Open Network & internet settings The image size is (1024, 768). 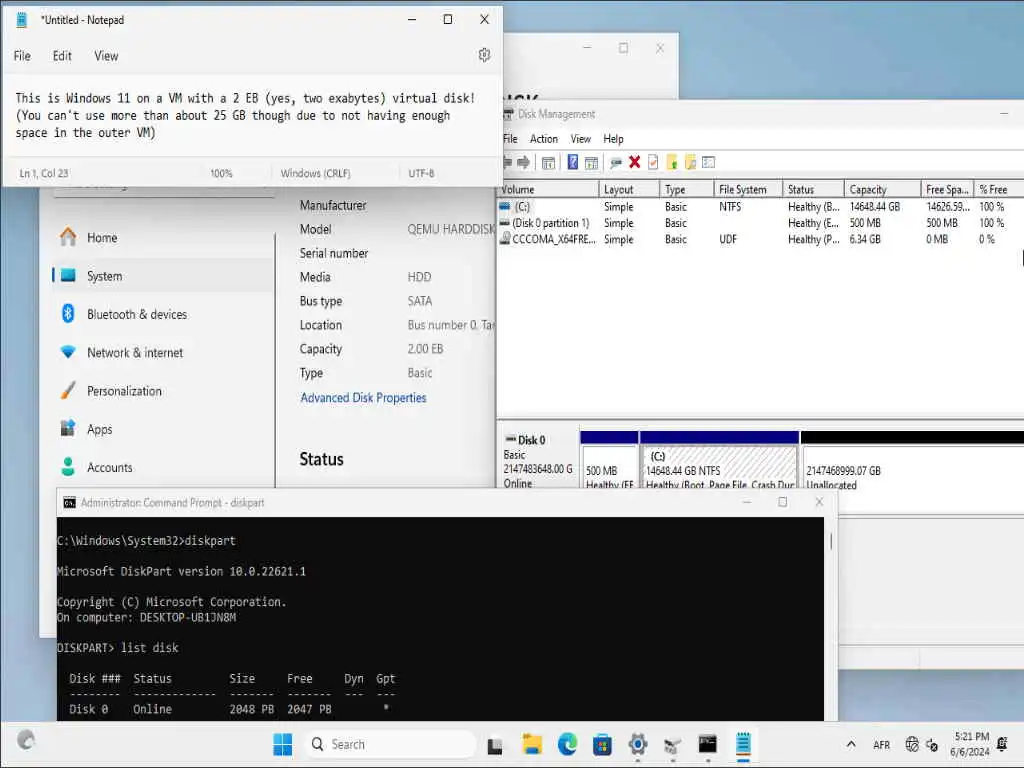click(x=163, y=353)
